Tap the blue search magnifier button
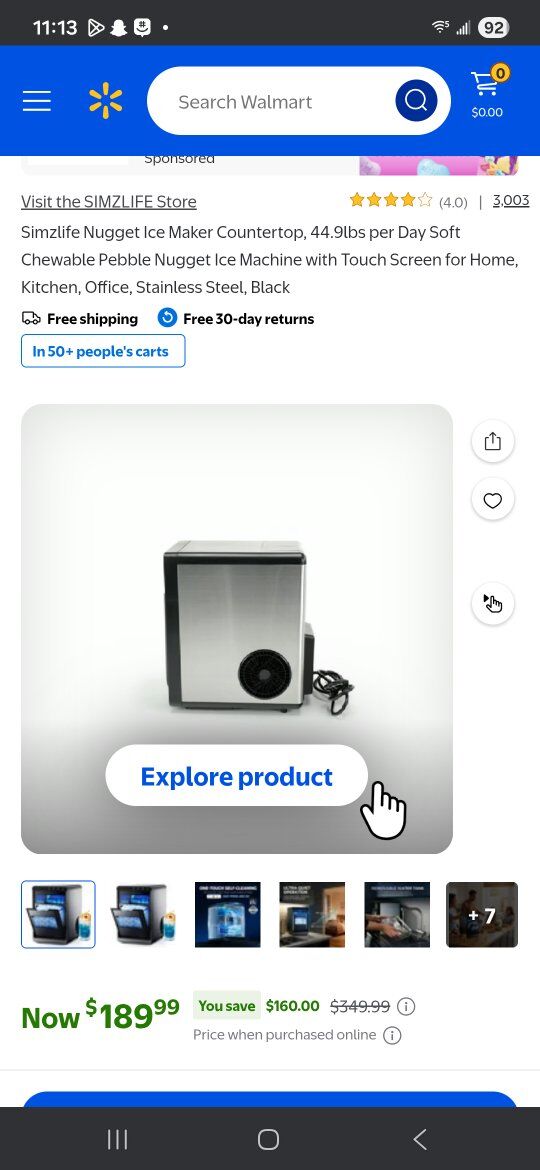Screen dimensions: 540x1170 tap(416, 101)
